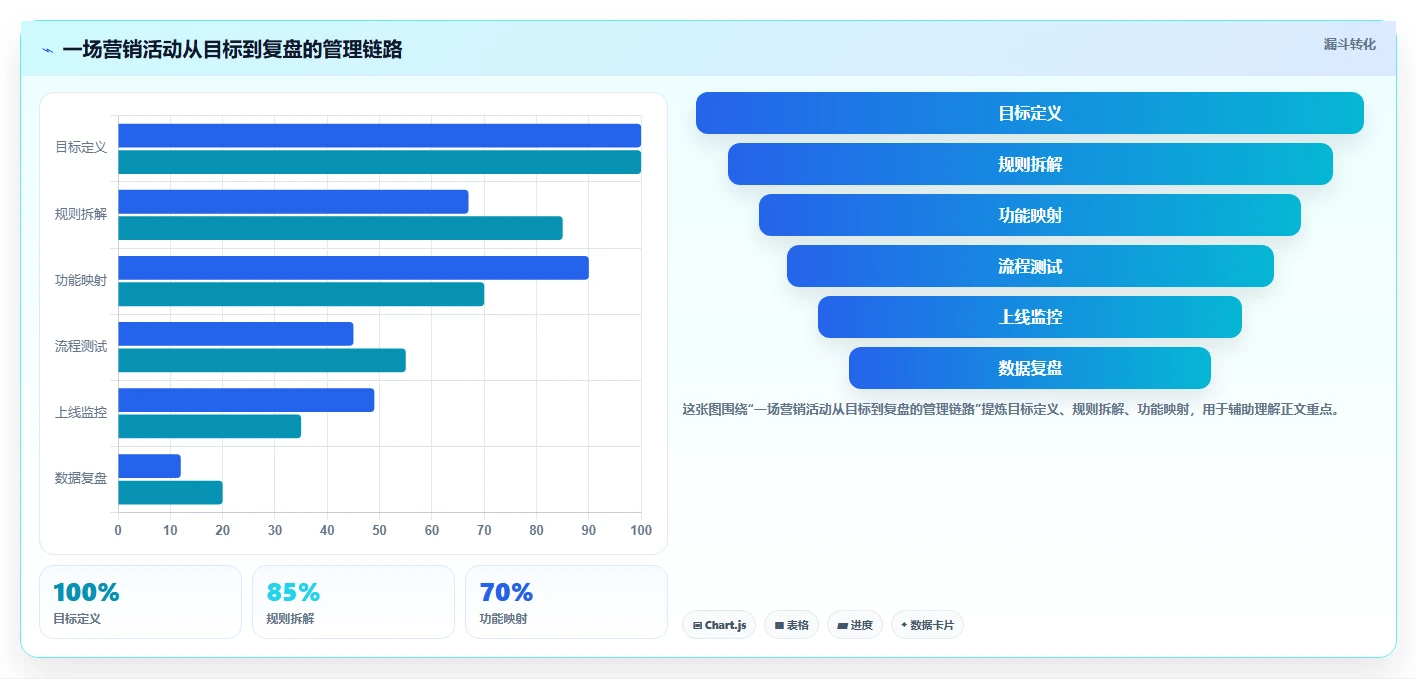Select the 漏斗转化 label in the header
The width and height of the screenshot is (1417, 679).
point(1349,44)
